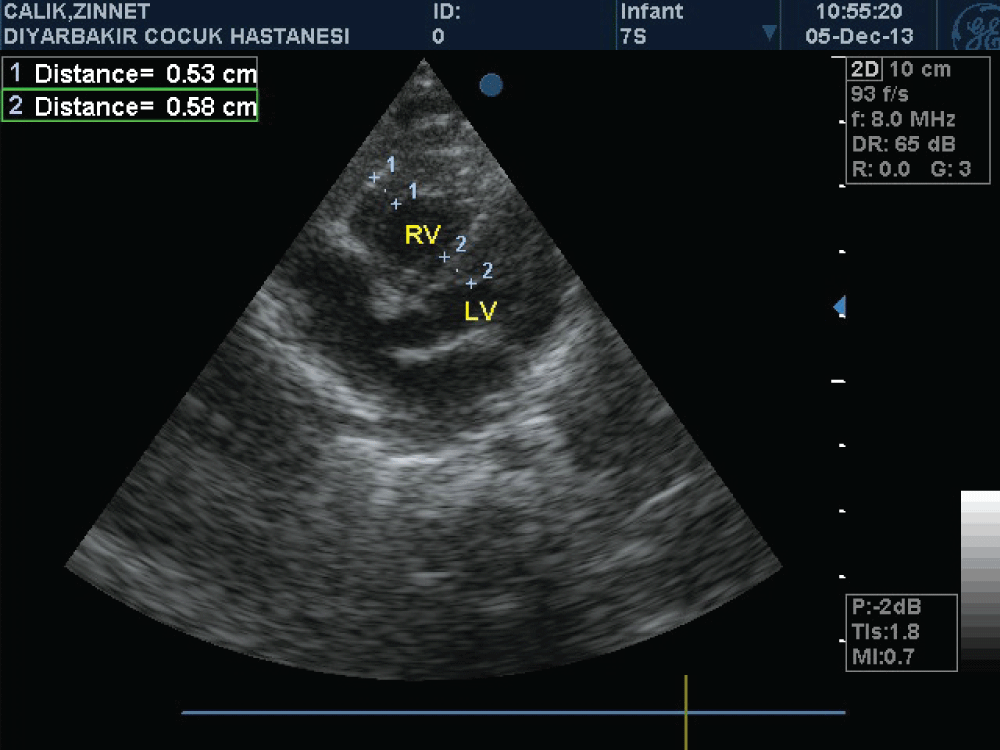The height and width of the screenshot is (750, 1000).
Task: Click the patient name CALIK,ZINNET
Action: (77, 12)
